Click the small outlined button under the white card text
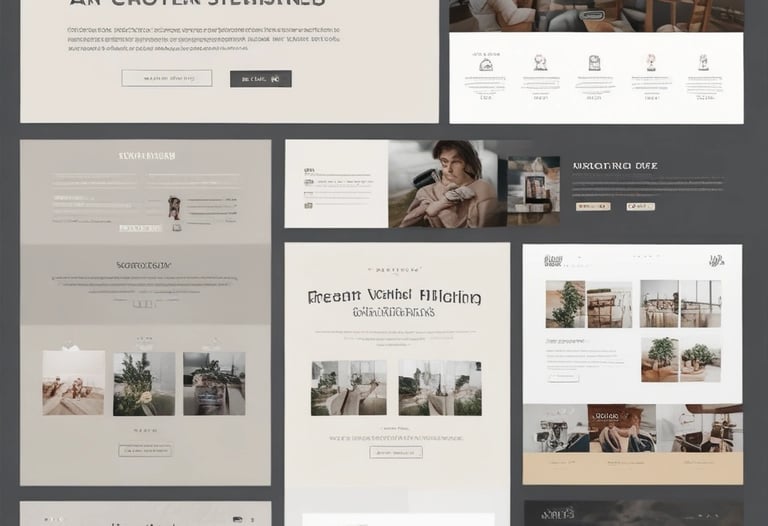The height and width of the screenshot is (526, 768). tap(563, 377)
